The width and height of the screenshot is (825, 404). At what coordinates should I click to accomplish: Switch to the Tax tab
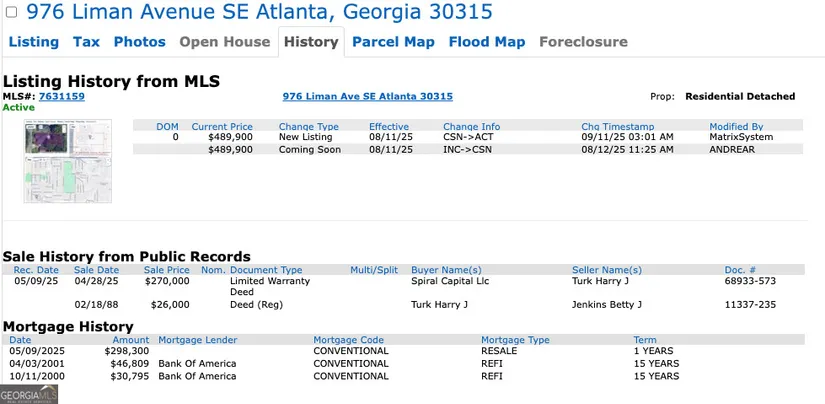click(x=87, y=42)
